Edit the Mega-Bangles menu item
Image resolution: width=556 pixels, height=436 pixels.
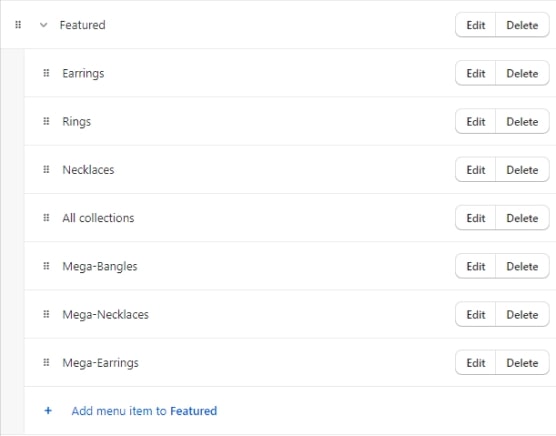476,266
